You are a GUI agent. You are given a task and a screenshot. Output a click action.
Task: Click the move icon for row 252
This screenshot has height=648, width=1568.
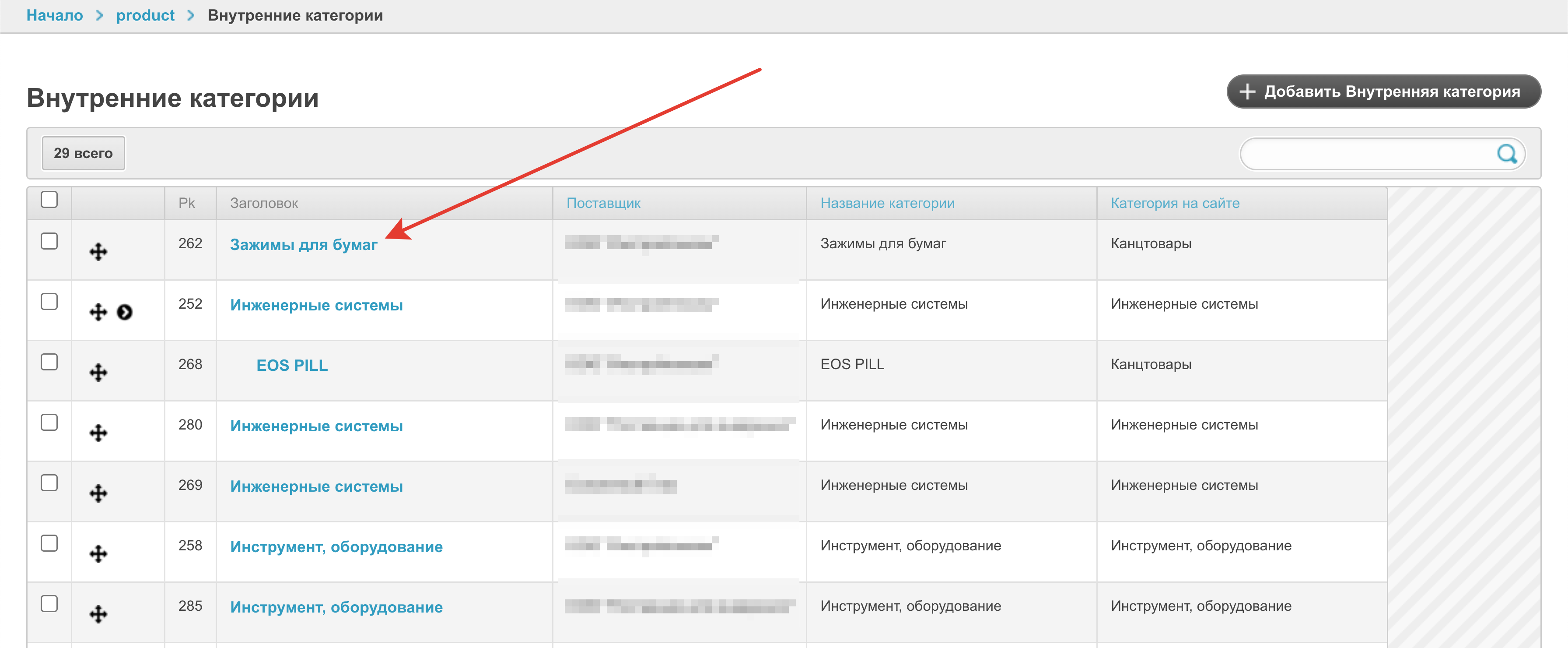pos(98,313)
